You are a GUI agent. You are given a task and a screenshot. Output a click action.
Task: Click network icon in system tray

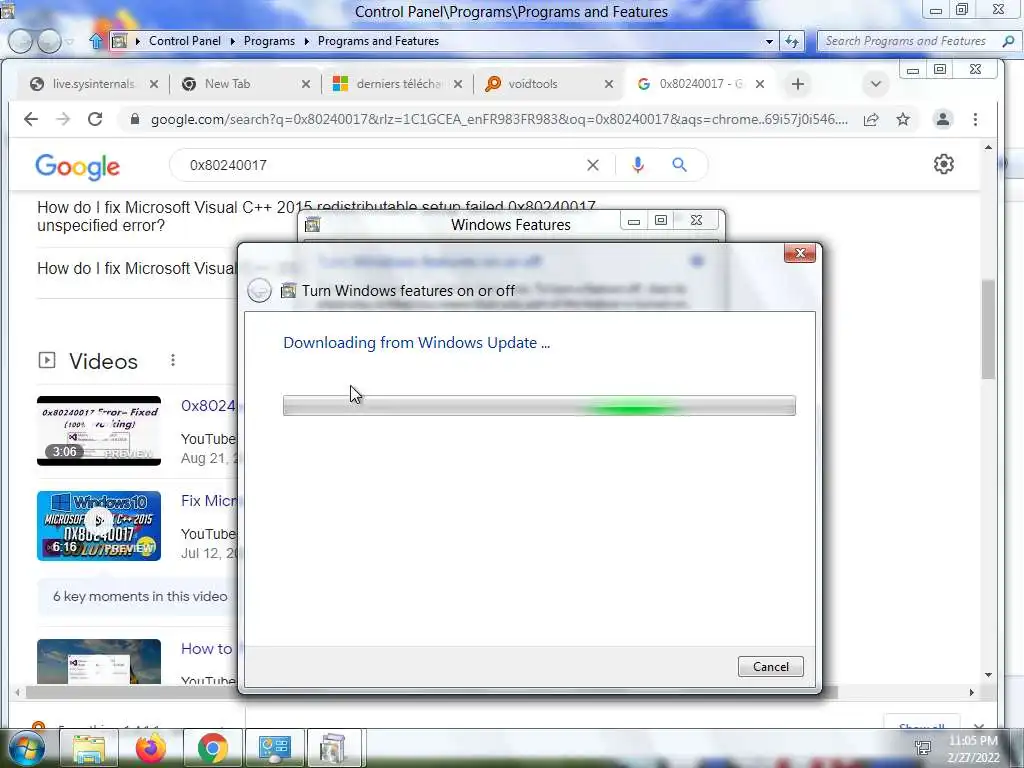tap(923, 747)
